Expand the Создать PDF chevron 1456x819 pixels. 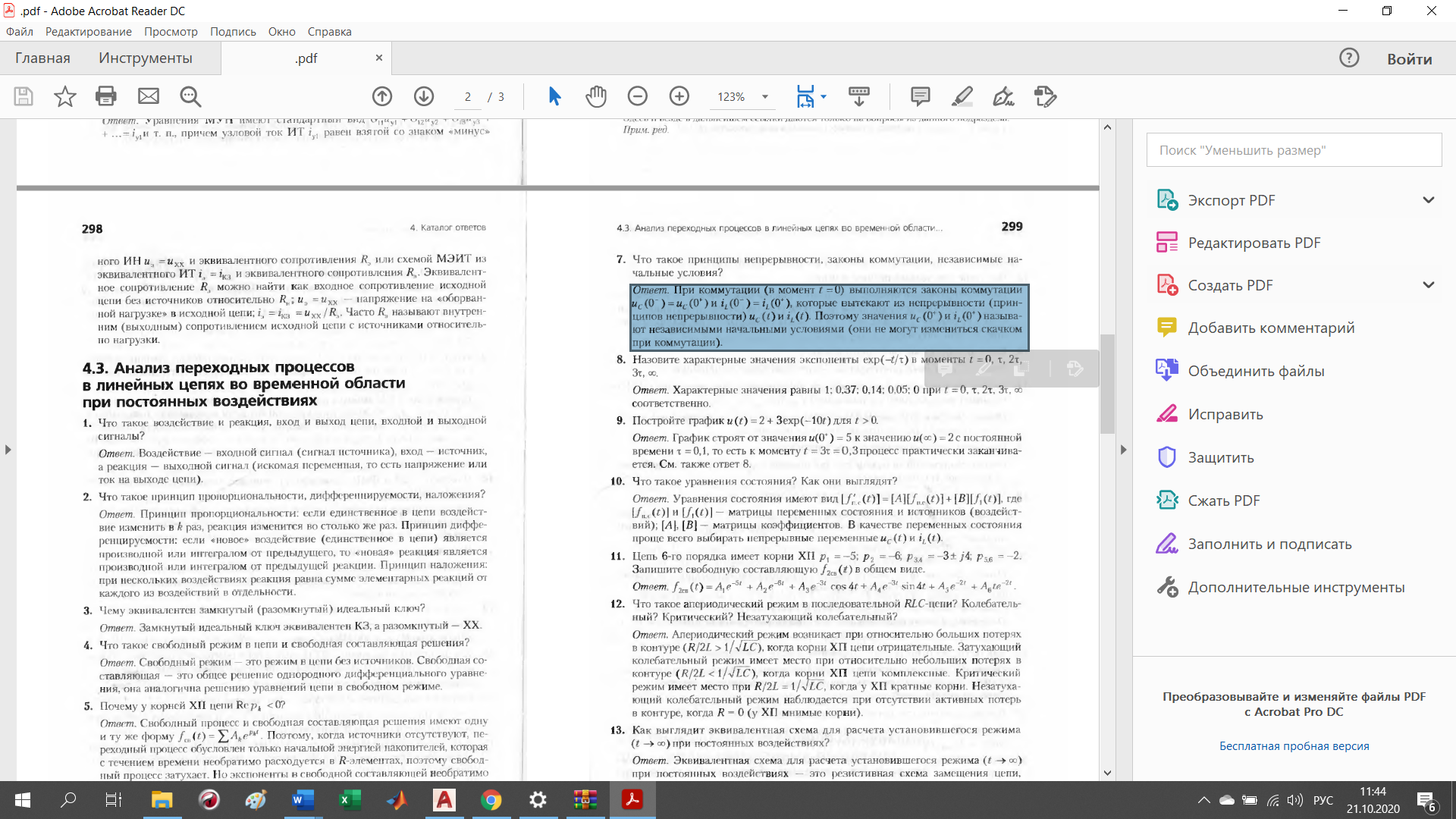pos(1429,285)
